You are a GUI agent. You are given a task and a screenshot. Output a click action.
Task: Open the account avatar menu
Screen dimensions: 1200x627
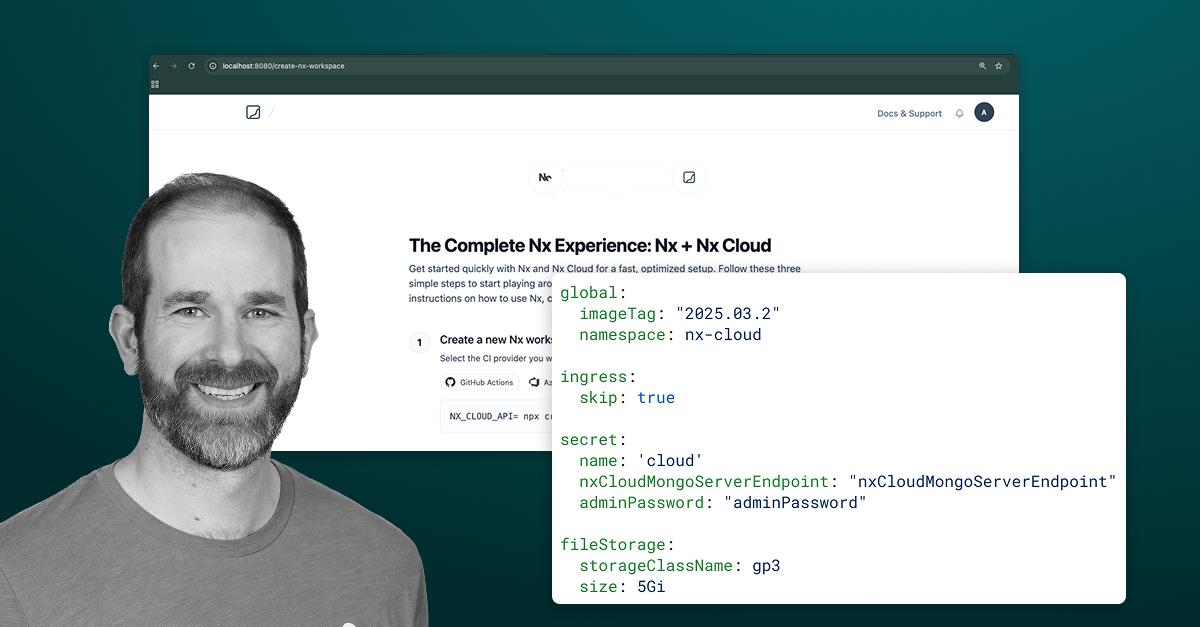[x=983, y=112]
